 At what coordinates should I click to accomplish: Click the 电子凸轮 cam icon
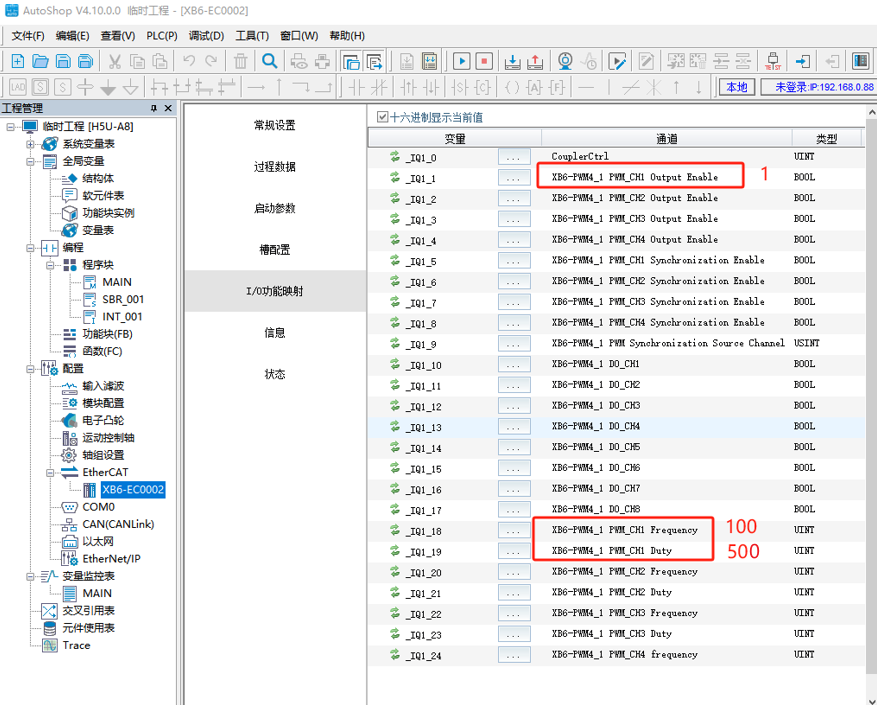coord(69,421)
